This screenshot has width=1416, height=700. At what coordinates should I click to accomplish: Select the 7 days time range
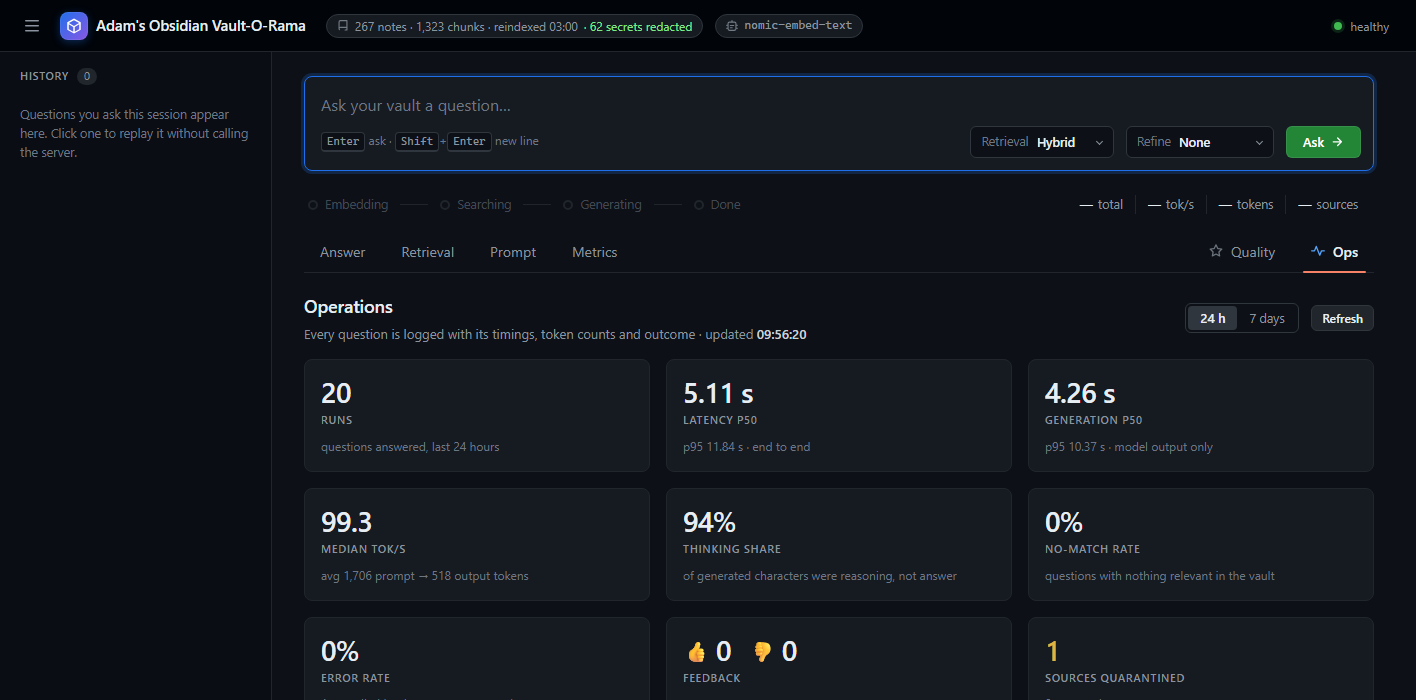[1267, 318]
